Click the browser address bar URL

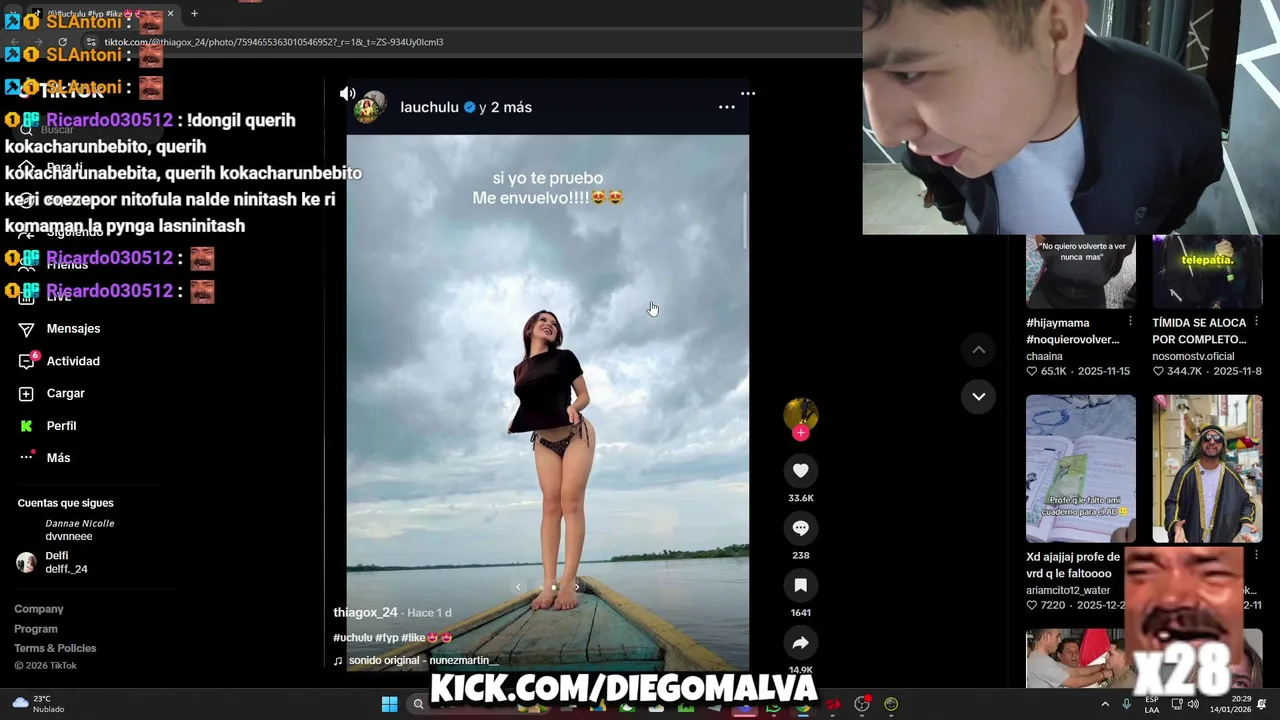[x=273, y=42]
